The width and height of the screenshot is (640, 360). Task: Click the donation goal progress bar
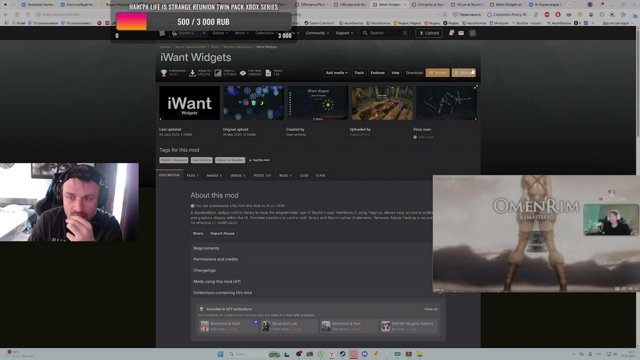(204, 22)
